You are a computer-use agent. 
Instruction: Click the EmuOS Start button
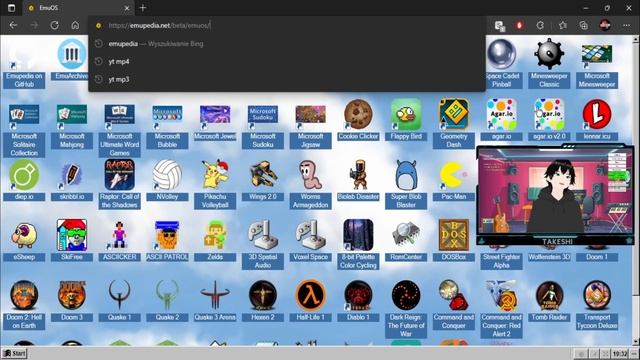pos(14,353)
